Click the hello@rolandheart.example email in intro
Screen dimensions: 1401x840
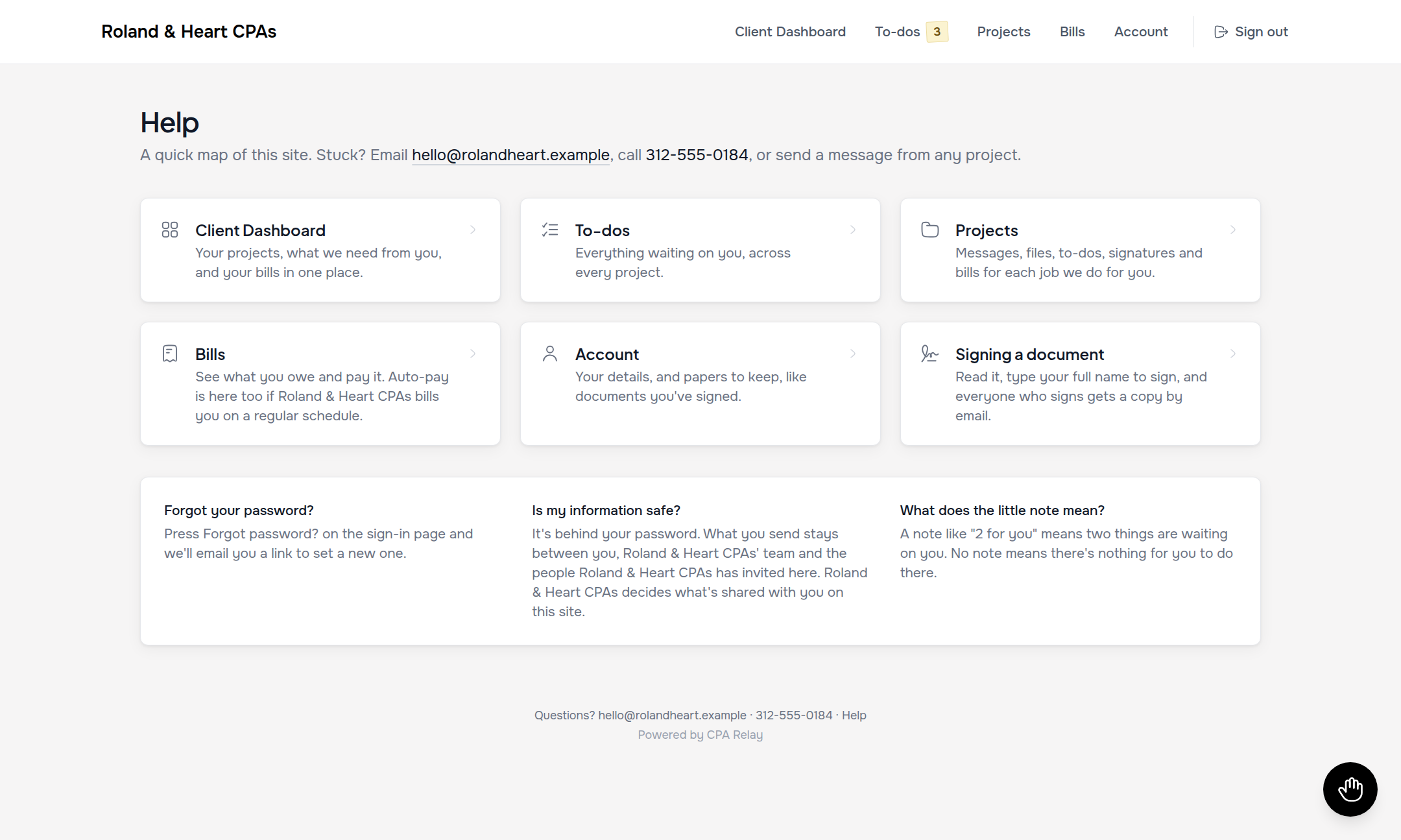point(510,155)
